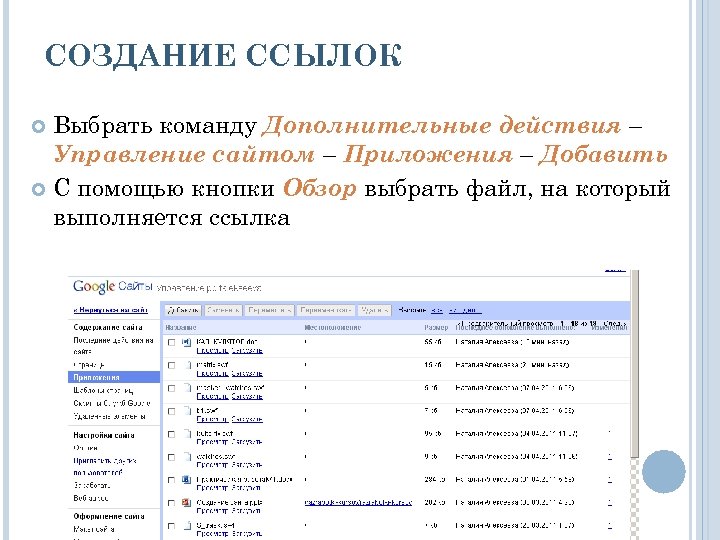The width and height of the screenshot is (720, 540).
Task: Open Последние действия на сайте in the sidebar
Action: tap(113, 345)
